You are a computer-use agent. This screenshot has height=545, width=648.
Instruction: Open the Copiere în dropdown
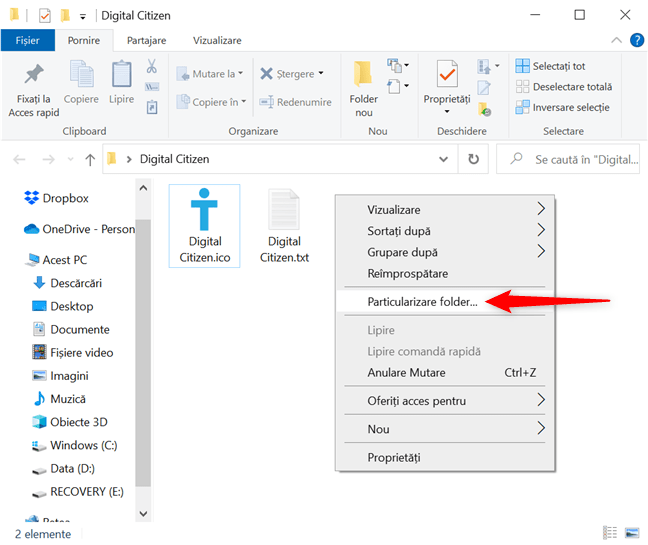[211, 102]
